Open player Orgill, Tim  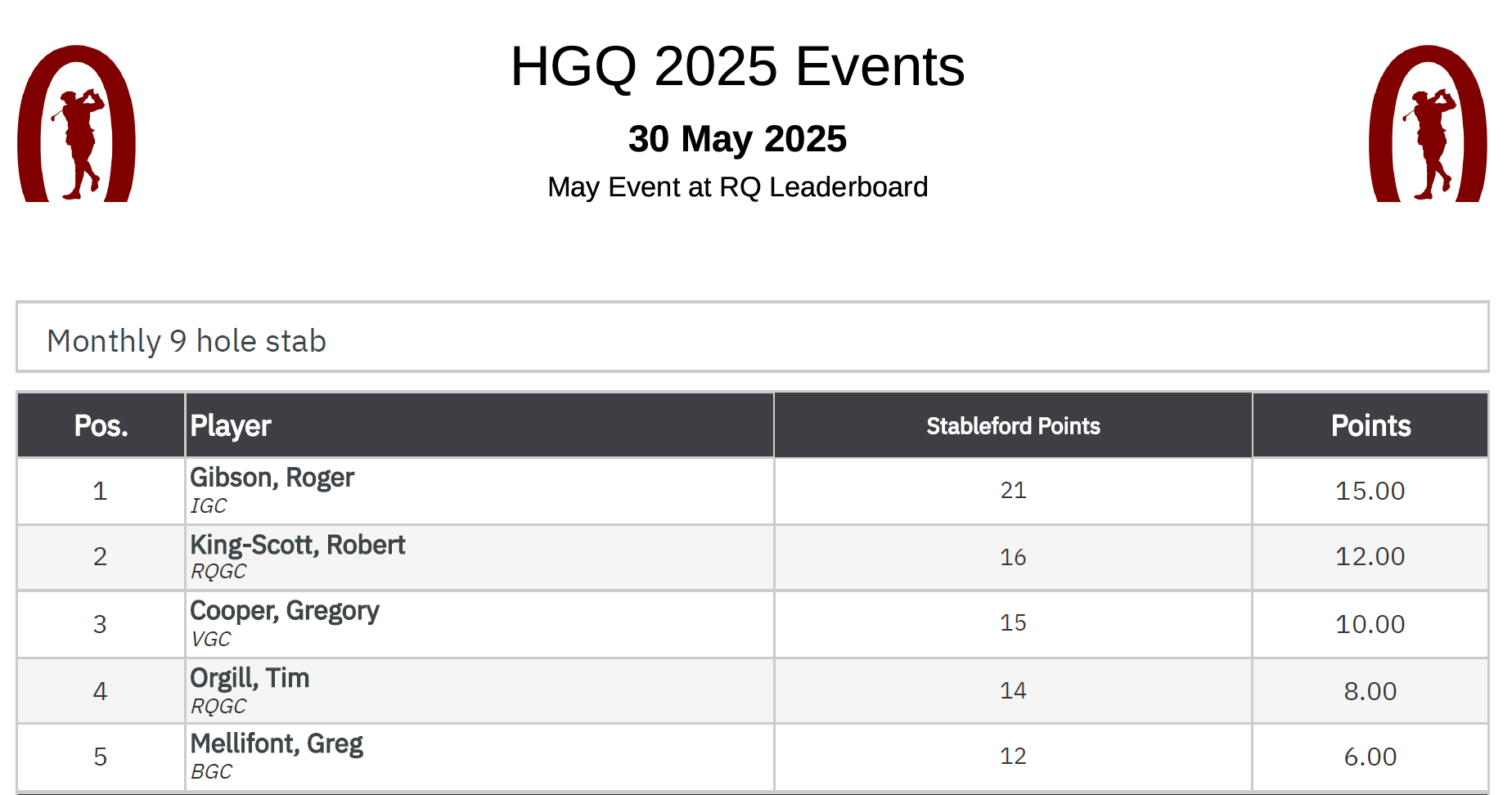pos(250,678)
